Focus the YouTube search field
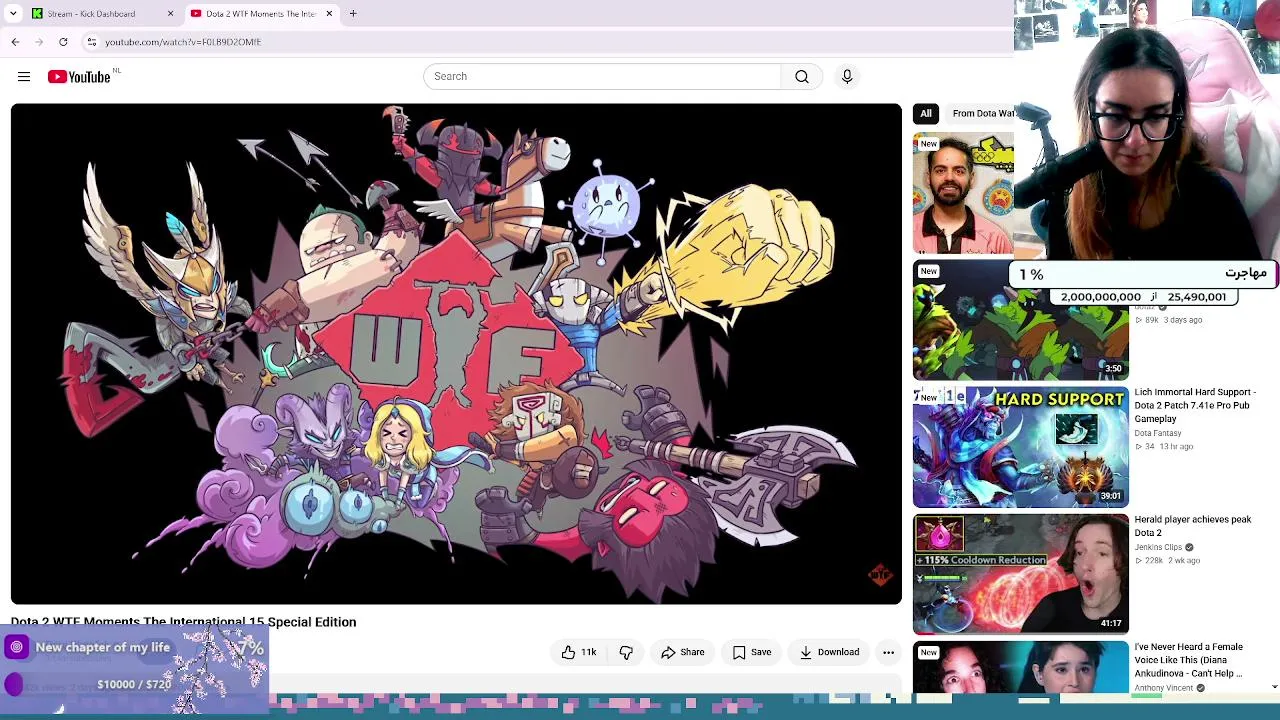Screen dimensions: 1280x720 click(x=602, y=77)
